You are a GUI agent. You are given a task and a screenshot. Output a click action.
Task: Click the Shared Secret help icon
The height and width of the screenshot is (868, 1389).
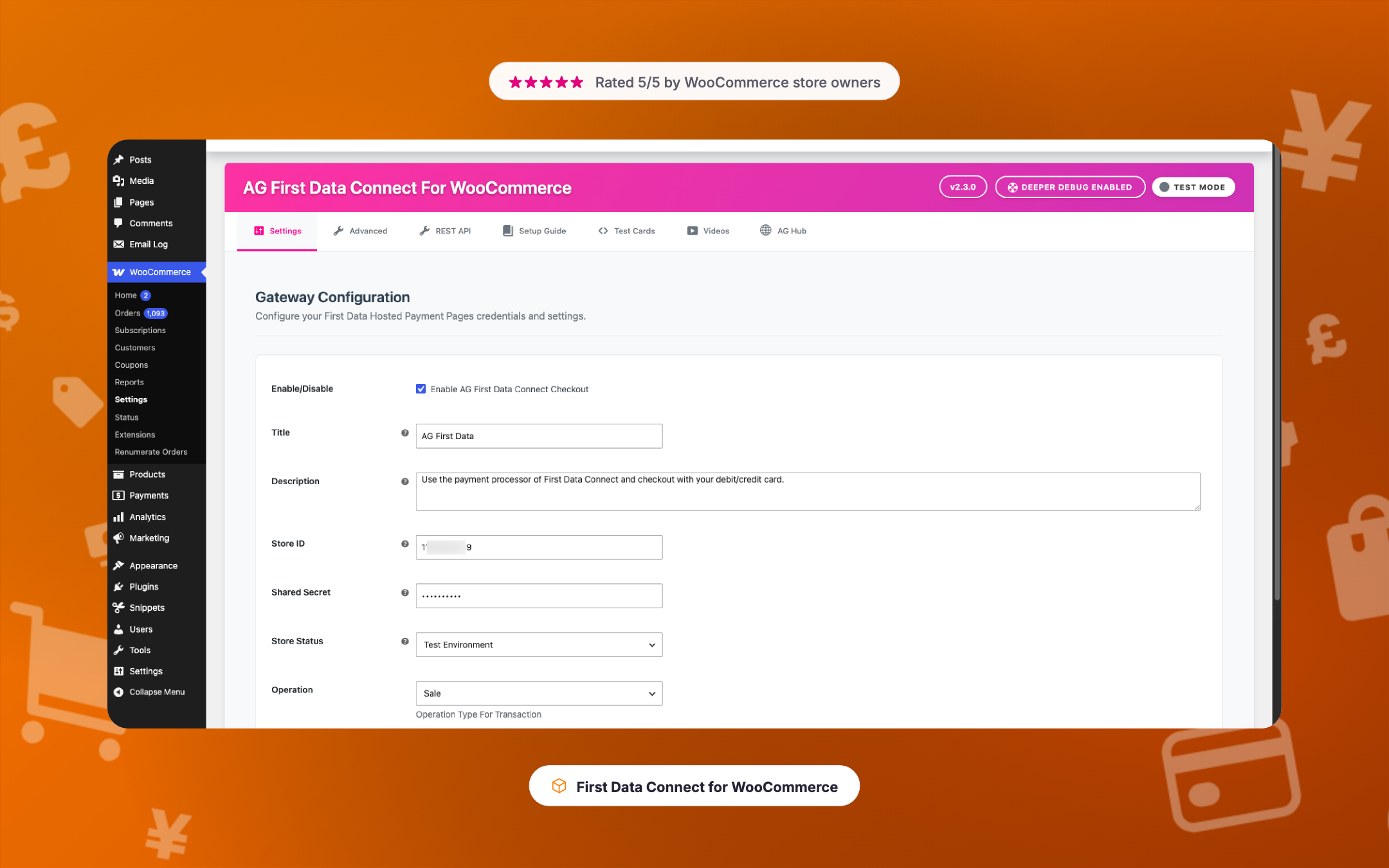404,593
